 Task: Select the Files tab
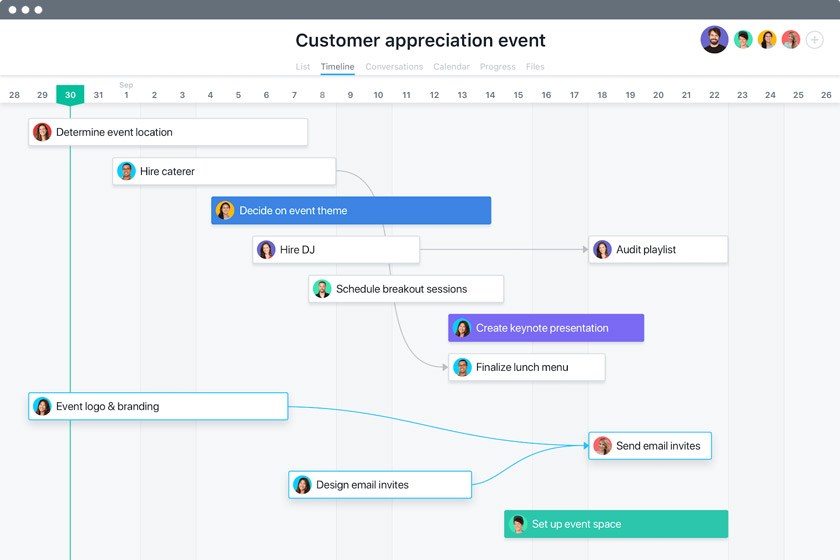[535, 67]
